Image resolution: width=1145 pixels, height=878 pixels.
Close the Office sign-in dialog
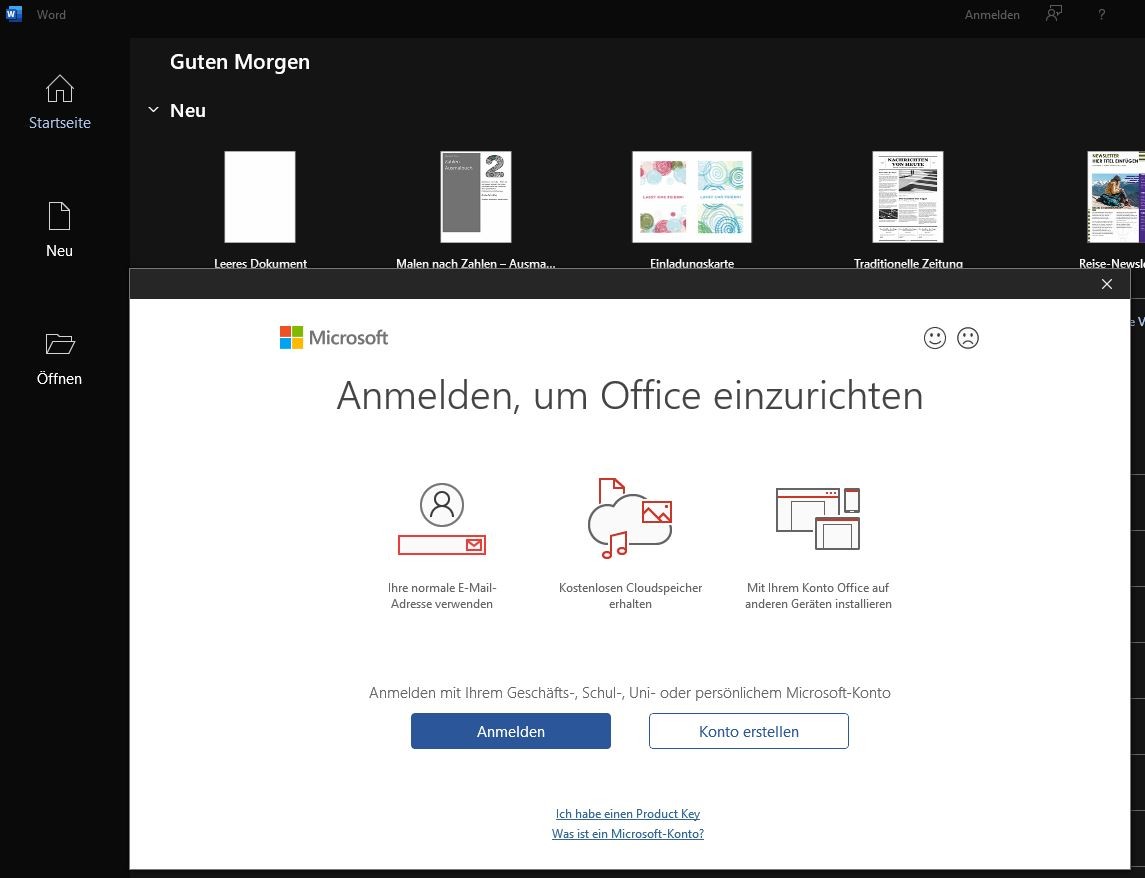tap(1107, 284)
